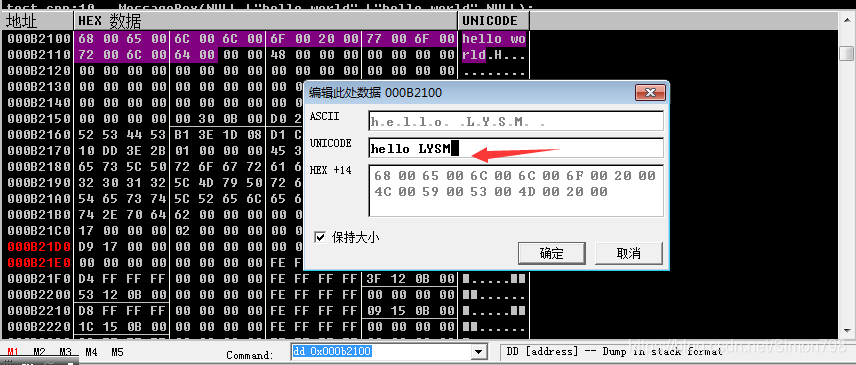Select address row 000B2210

click(39, 310)
